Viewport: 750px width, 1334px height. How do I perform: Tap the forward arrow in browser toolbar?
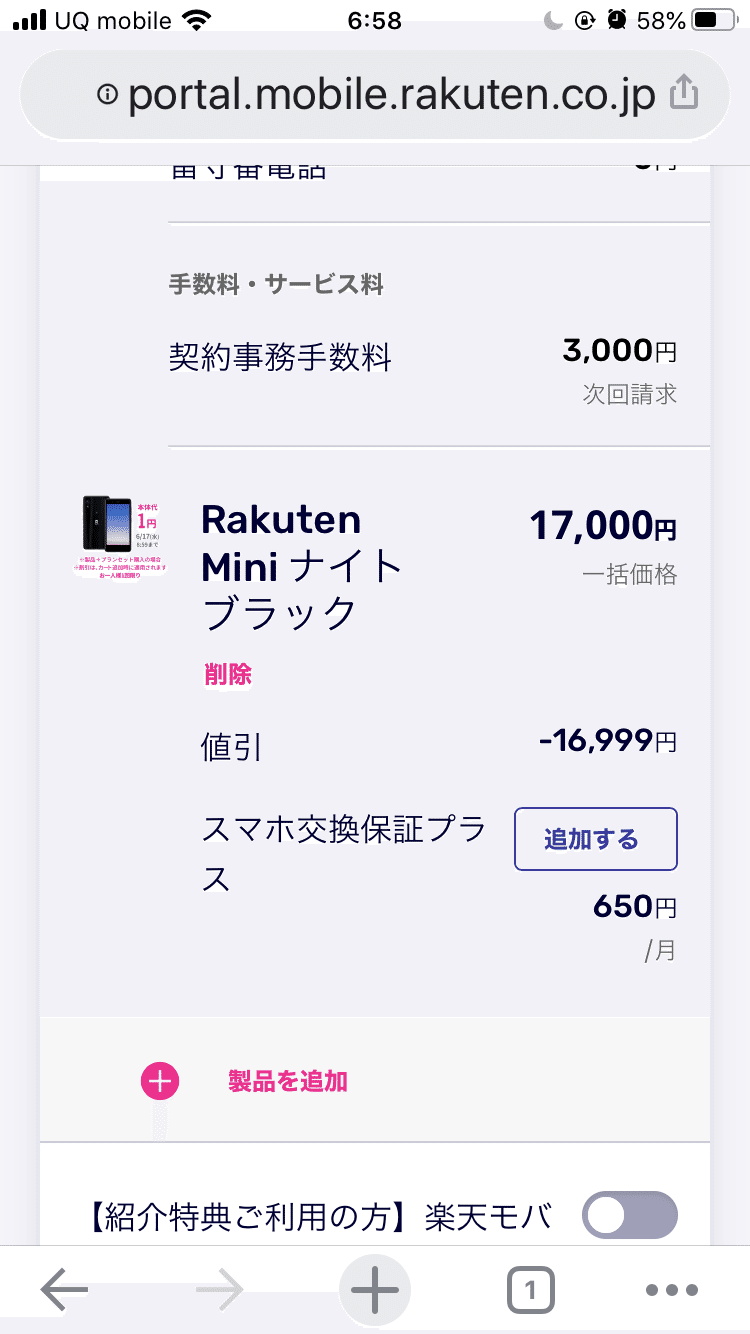[x=220, y=1291]
